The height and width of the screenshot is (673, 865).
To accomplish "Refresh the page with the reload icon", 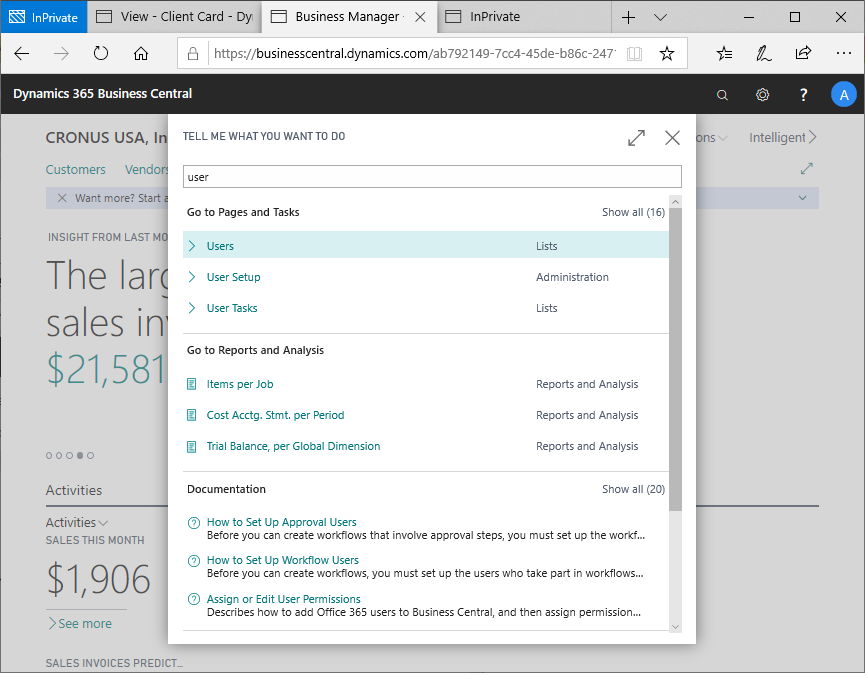I will 101,54.
